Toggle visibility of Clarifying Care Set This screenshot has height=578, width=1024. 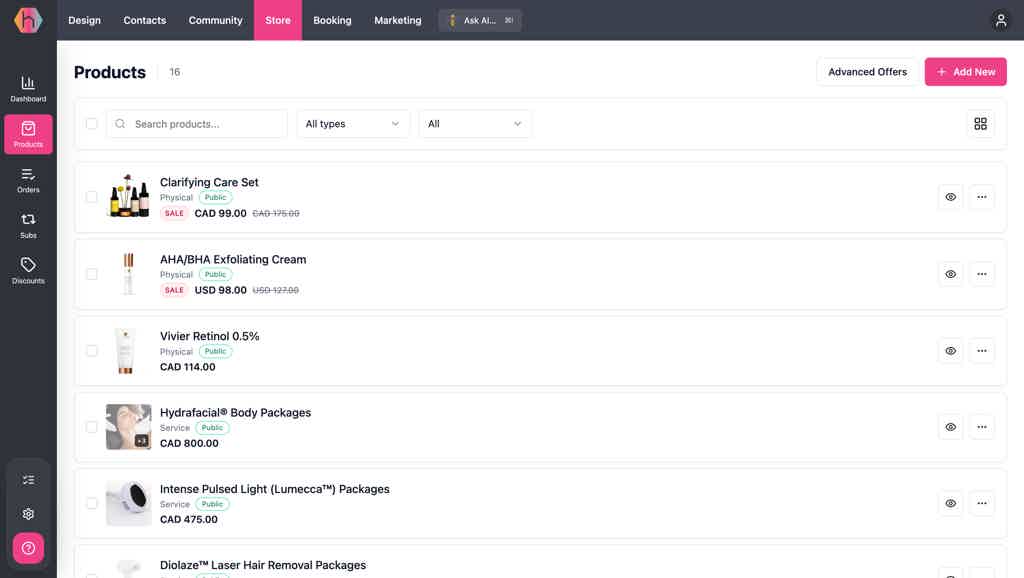tap(950, 197)
